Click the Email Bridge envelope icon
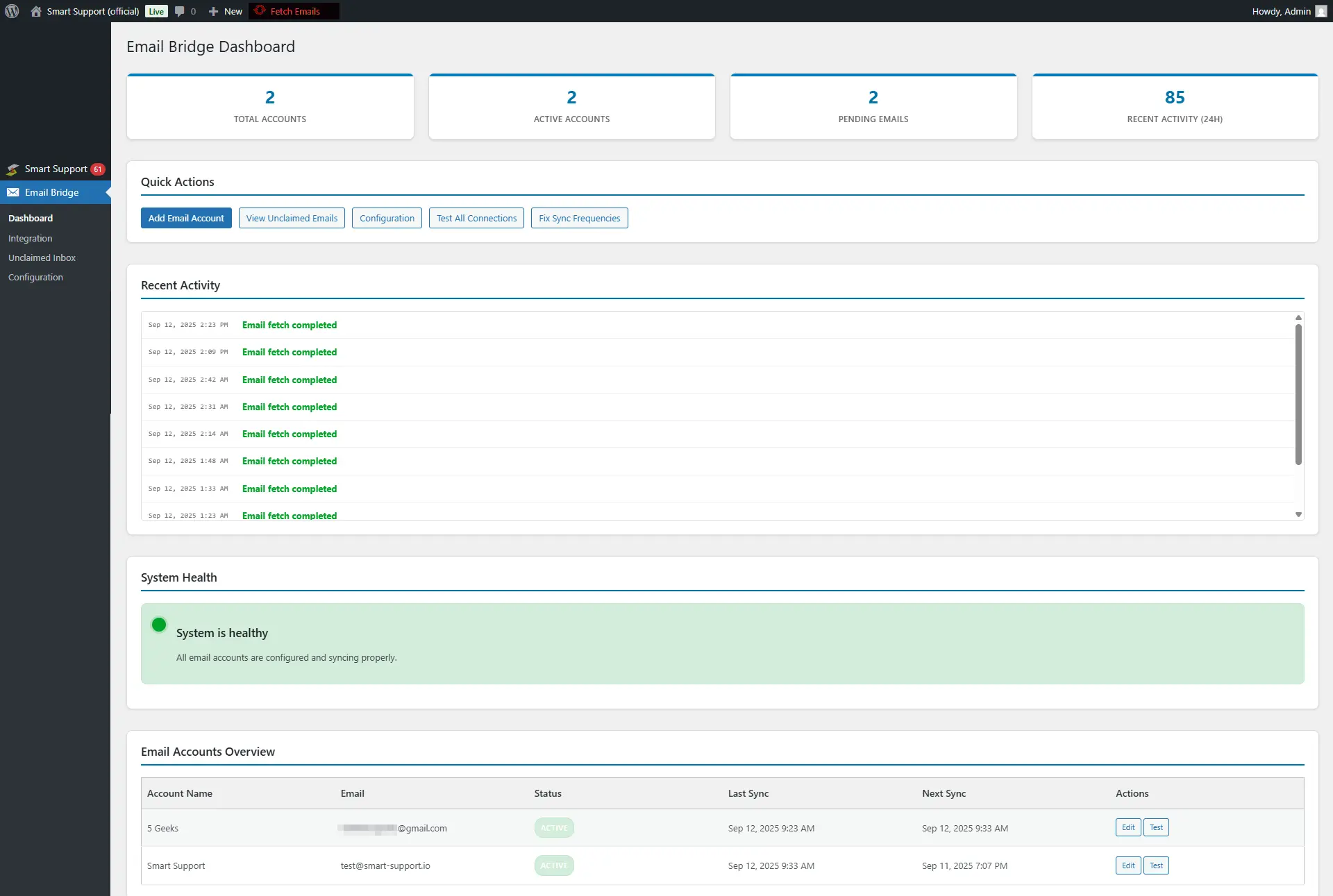This screenshot has width=1333, height=896. (13, 192)
